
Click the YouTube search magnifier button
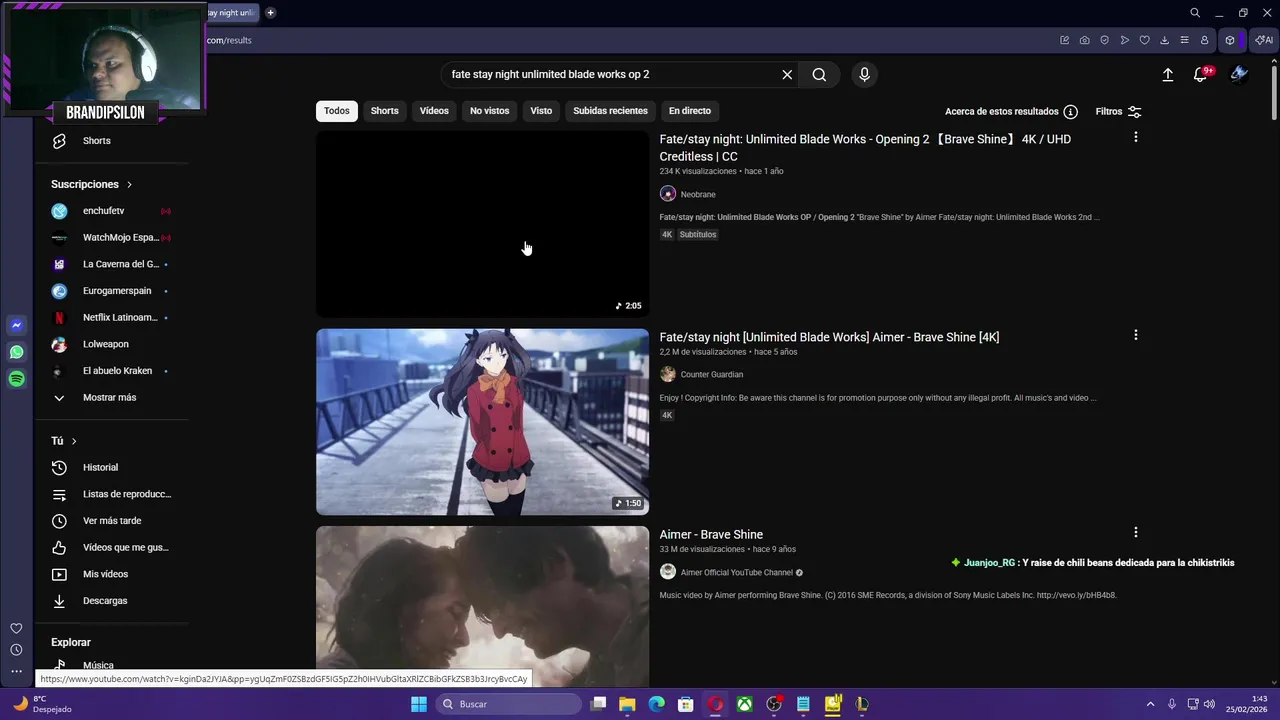[819, 74]
